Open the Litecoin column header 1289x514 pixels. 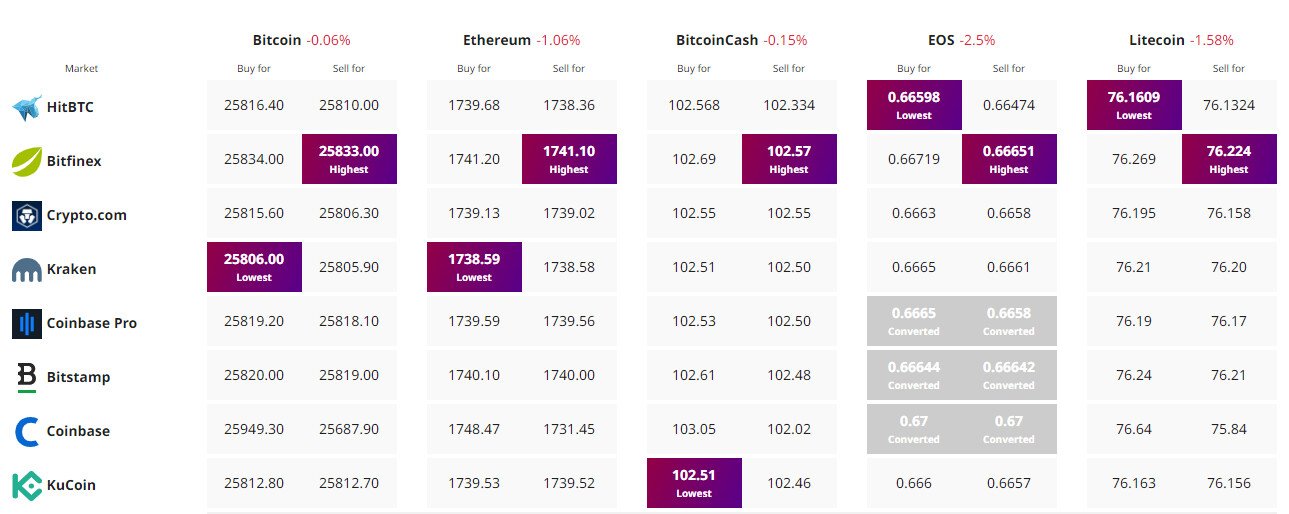1143,41
